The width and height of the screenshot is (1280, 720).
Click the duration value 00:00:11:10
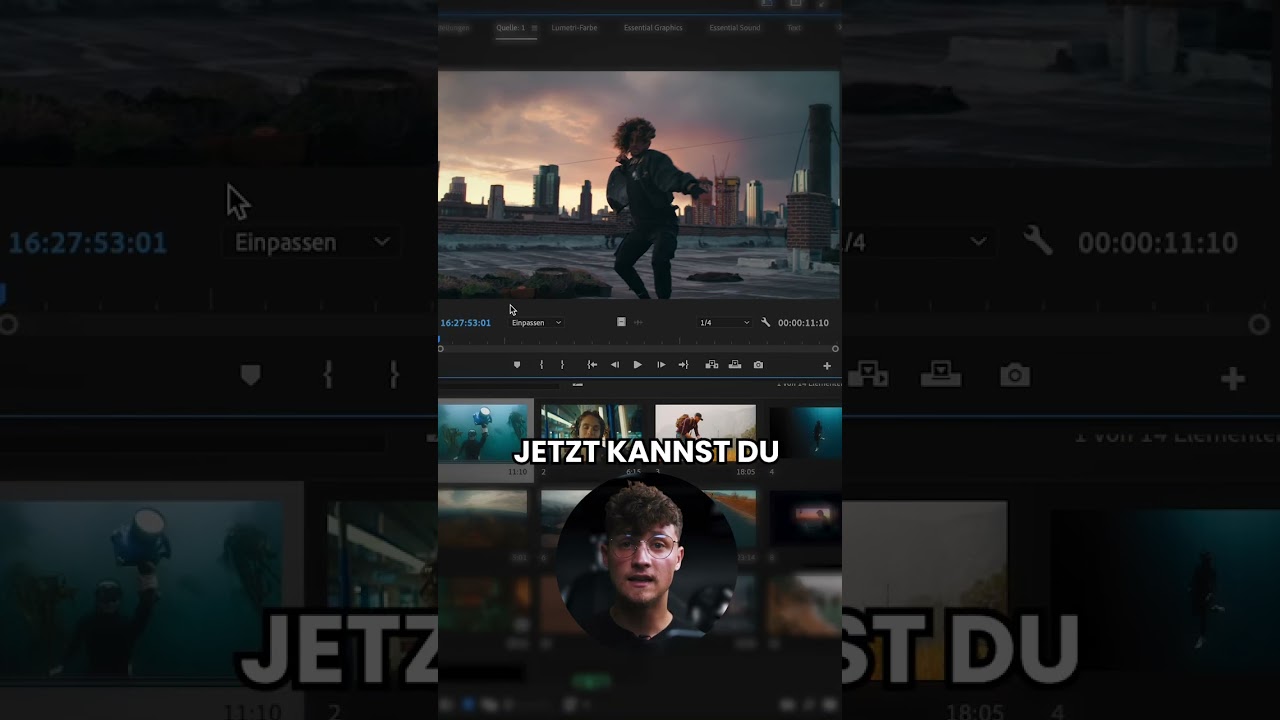tap(804, 323)
